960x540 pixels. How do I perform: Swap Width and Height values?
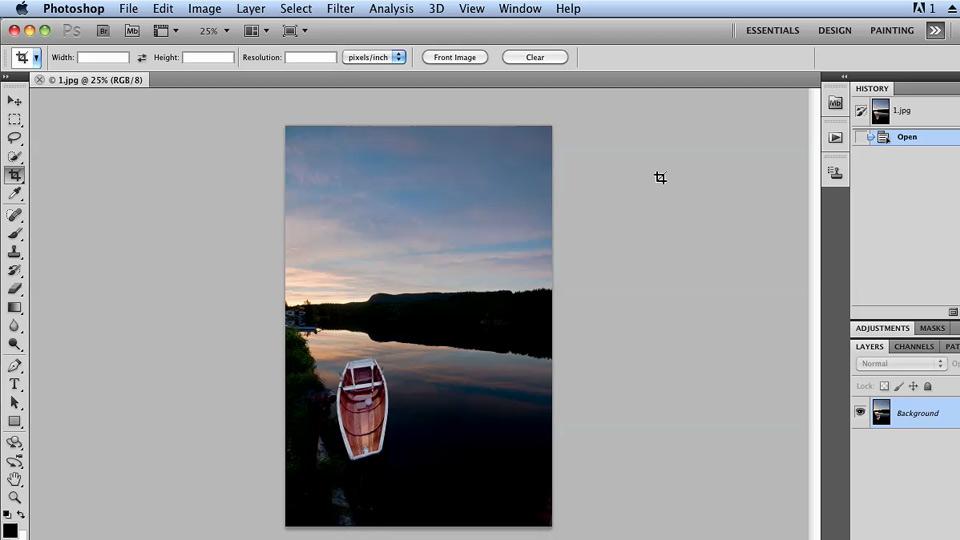(141, 58)
